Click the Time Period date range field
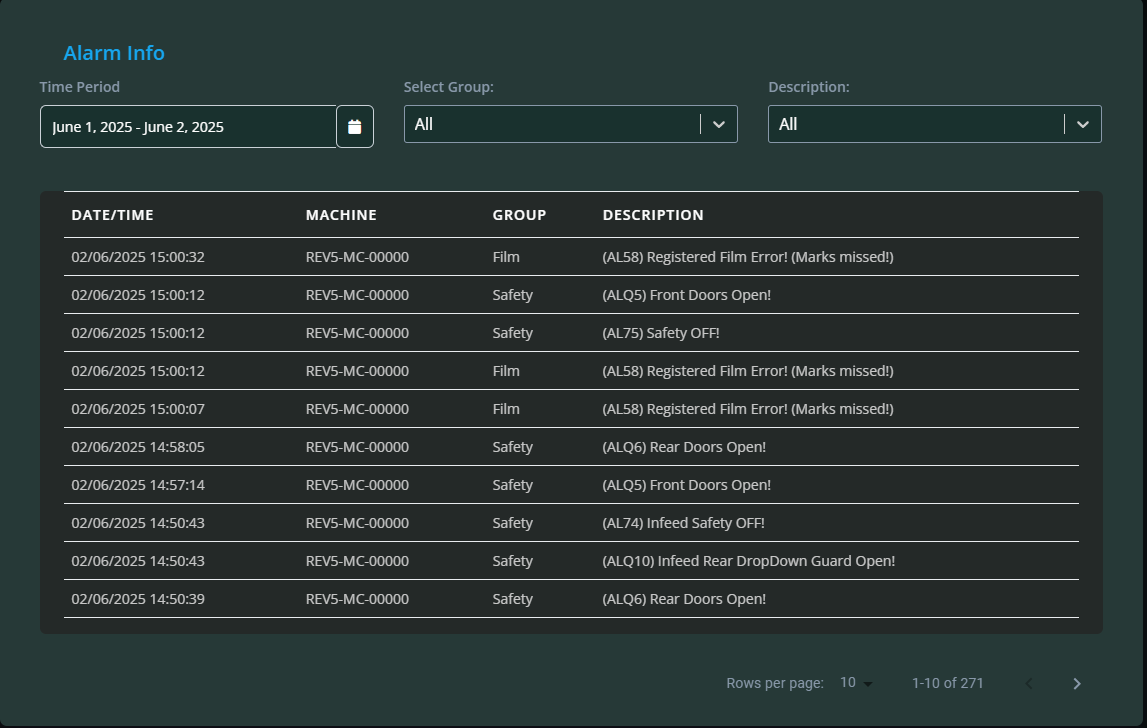Viewport: 1147px width, 728px height. click(x=188, y=127)
